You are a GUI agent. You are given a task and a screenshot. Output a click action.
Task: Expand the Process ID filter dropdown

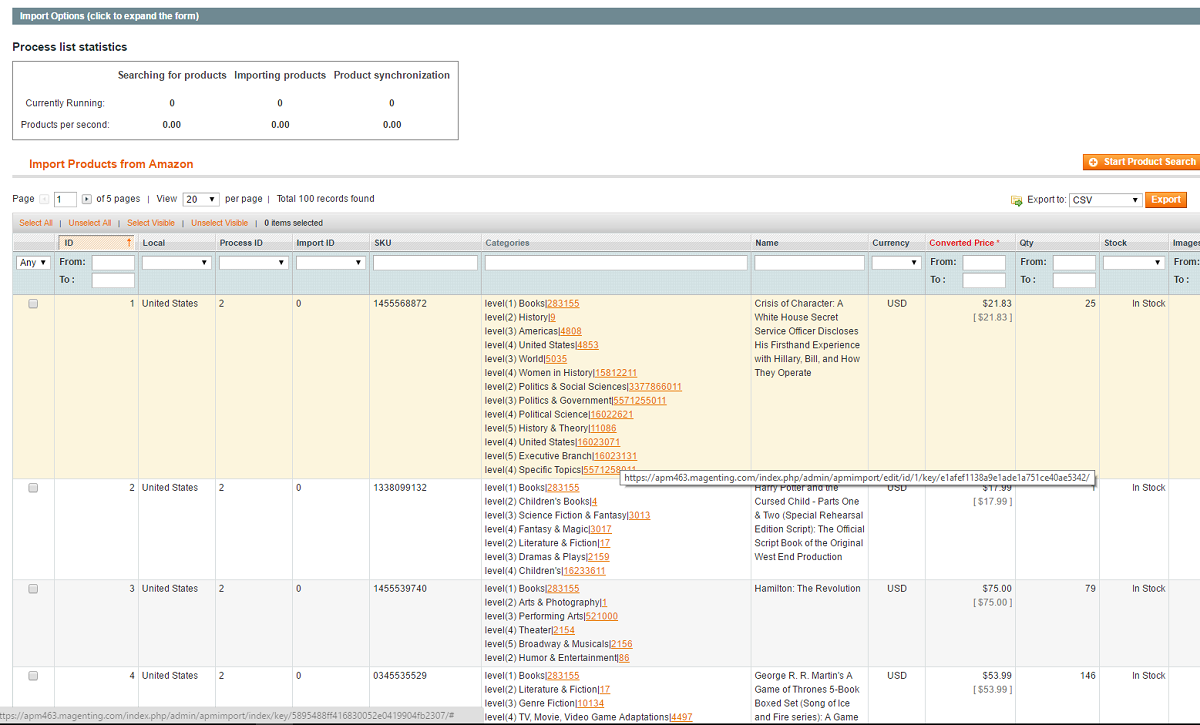pyautogui.click(x=254, y=263)
